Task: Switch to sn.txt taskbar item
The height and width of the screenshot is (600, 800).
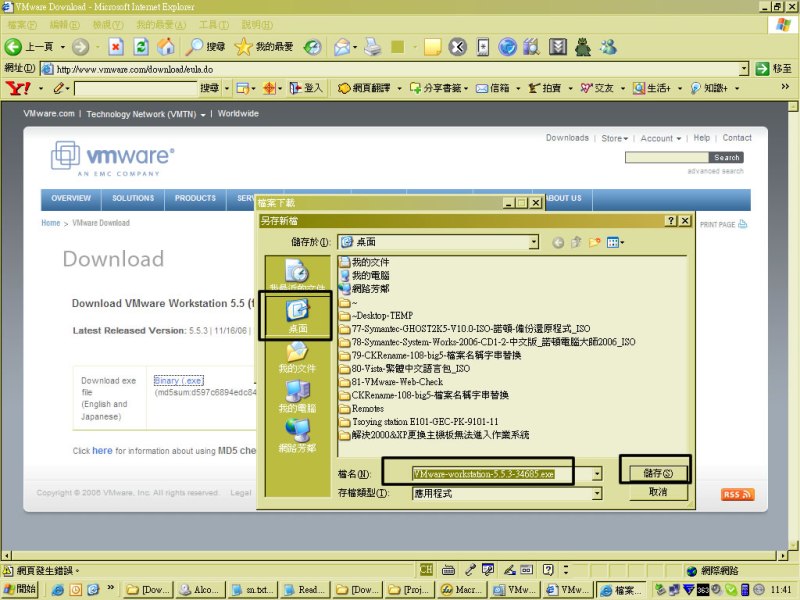Action: tap(253, 590)
